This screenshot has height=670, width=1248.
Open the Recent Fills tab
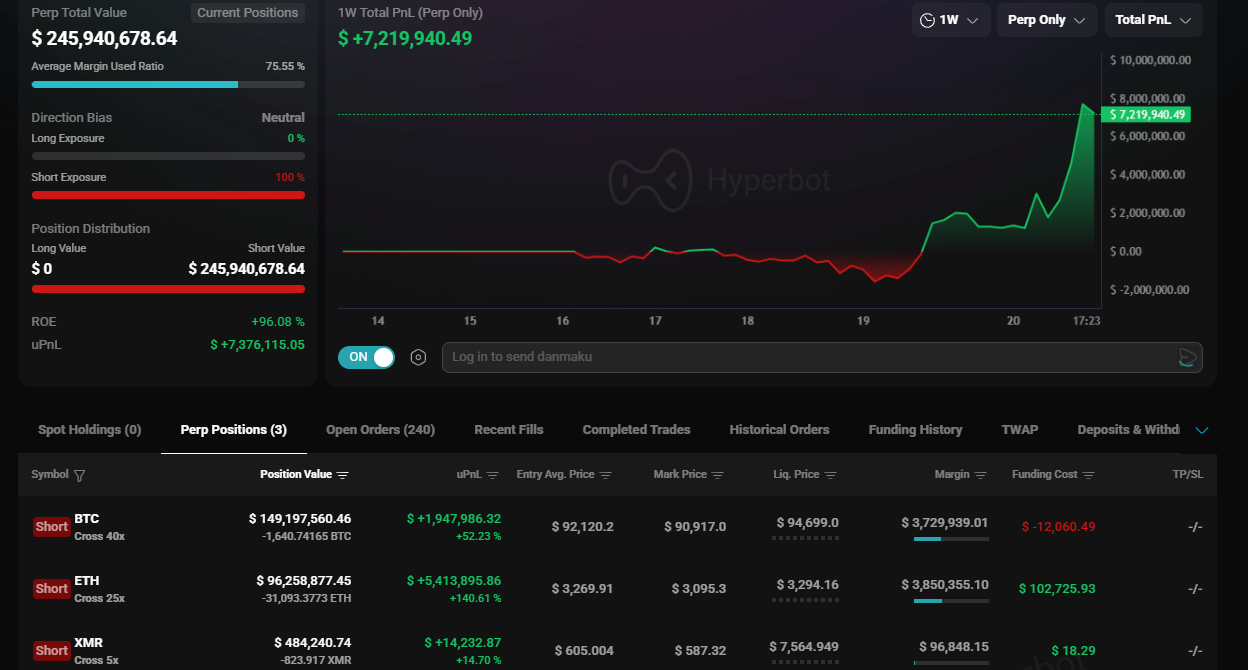[508, 430]
